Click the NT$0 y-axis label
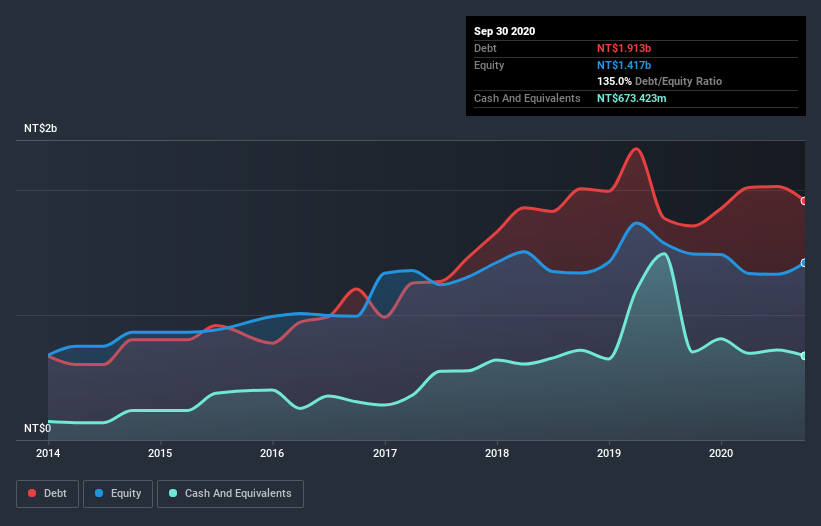821x526 pixels. pyautogui.click(x=38, y=428)
